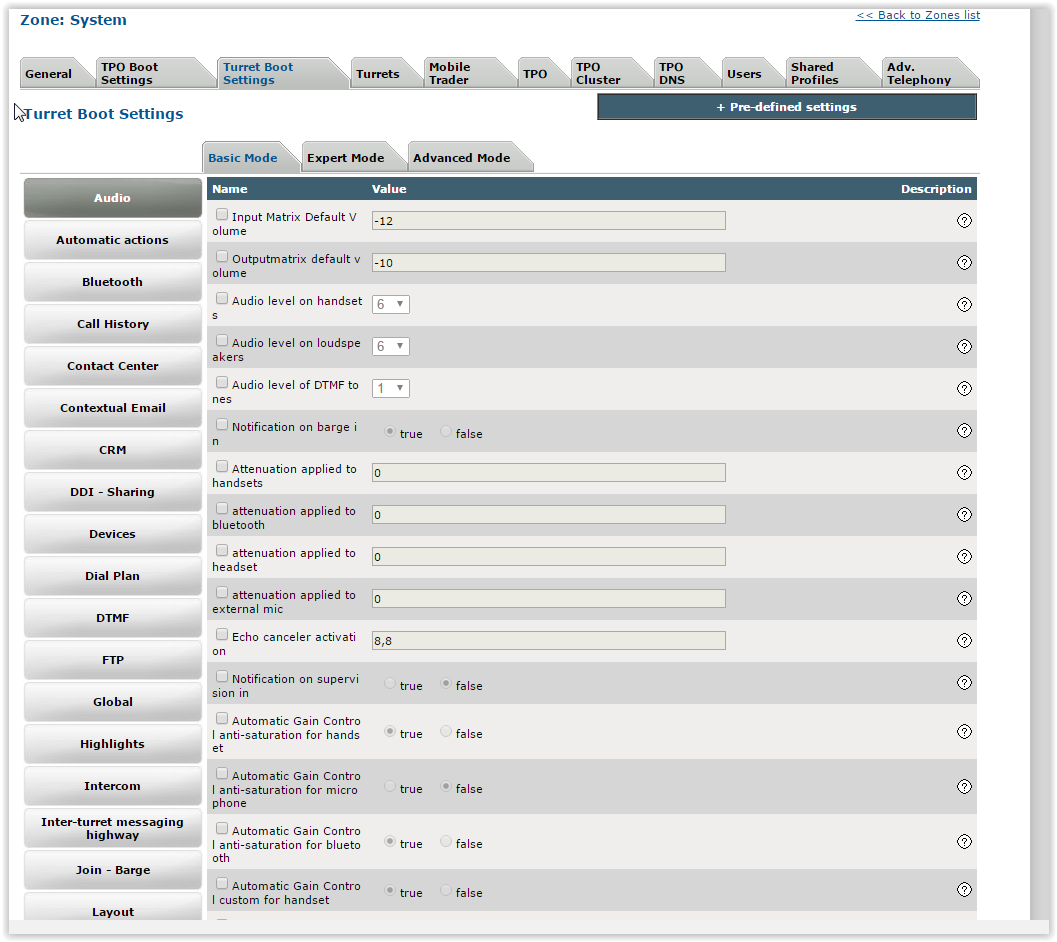Click the Back to Zones list link
The height and width of the screenshot is (942, 1057).
click(x=917, y=15)
